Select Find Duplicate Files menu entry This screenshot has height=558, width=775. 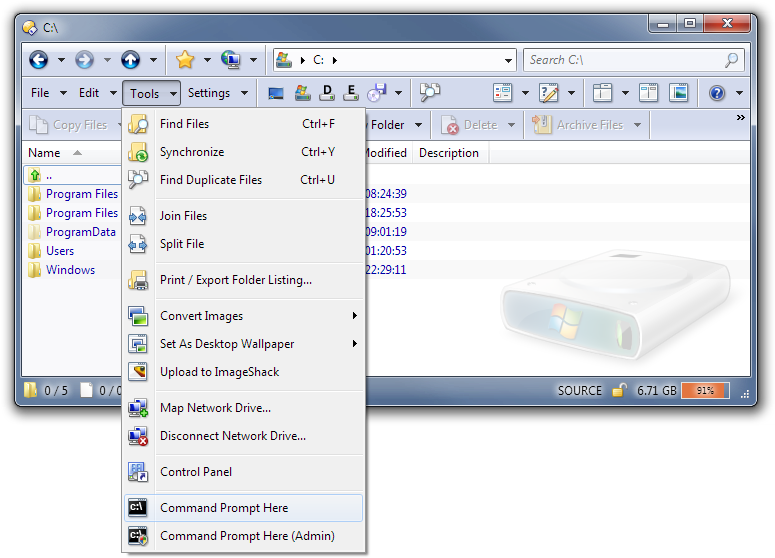(211, 180)
